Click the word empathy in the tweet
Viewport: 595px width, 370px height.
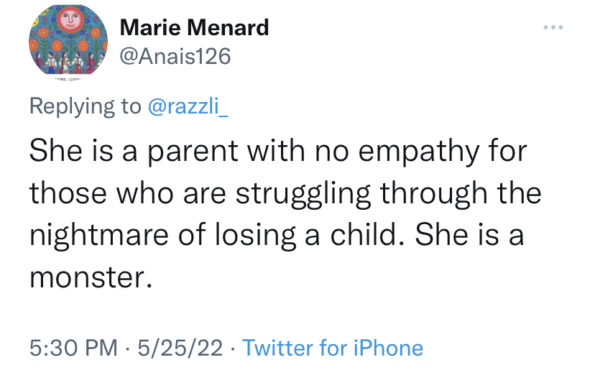pos(419,152)
